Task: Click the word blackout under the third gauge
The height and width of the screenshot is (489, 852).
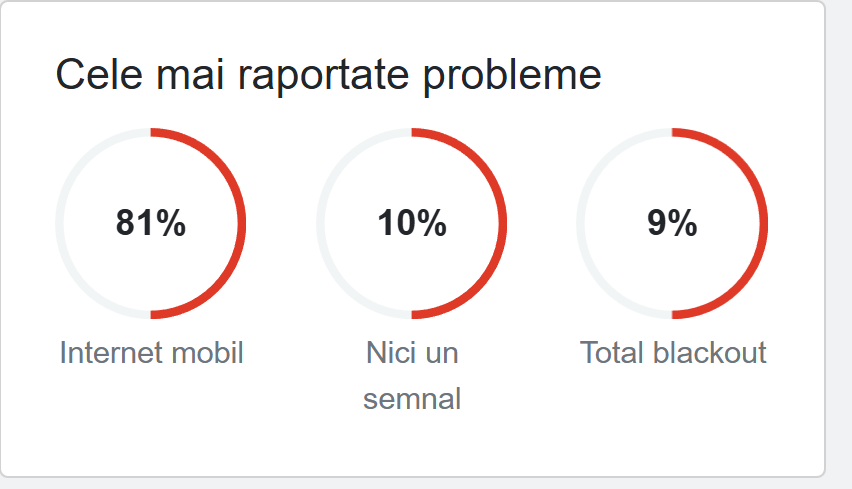Action: (x=710, y=353)
